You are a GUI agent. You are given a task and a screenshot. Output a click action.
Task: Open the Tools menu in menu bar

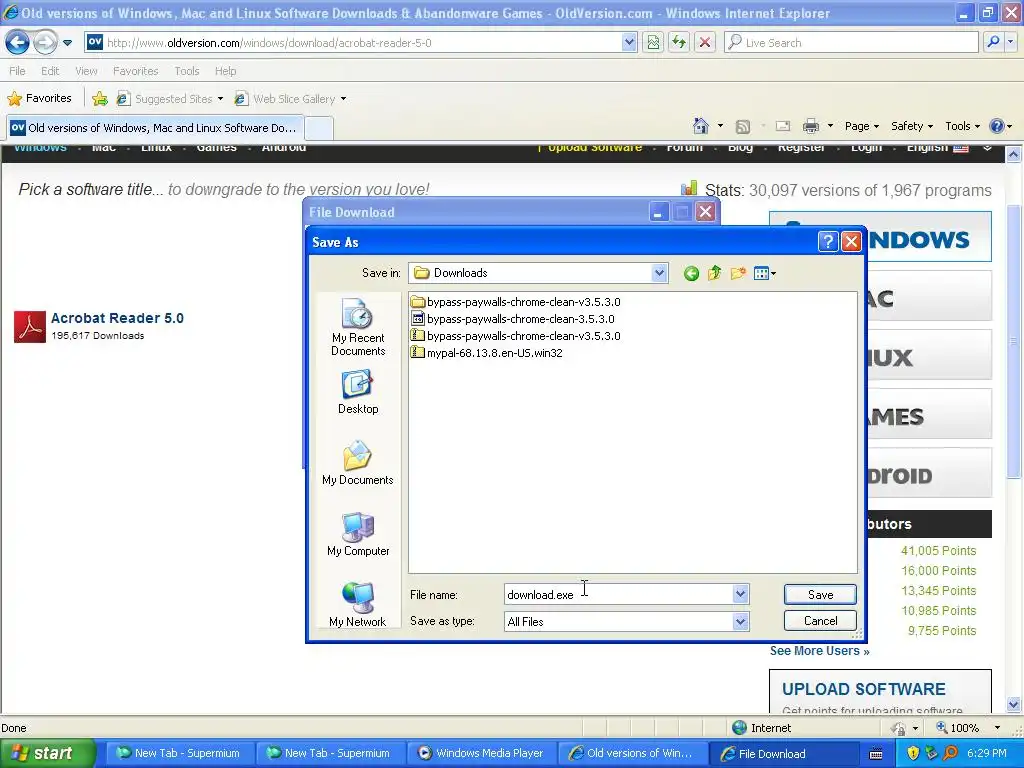(187, 71)
